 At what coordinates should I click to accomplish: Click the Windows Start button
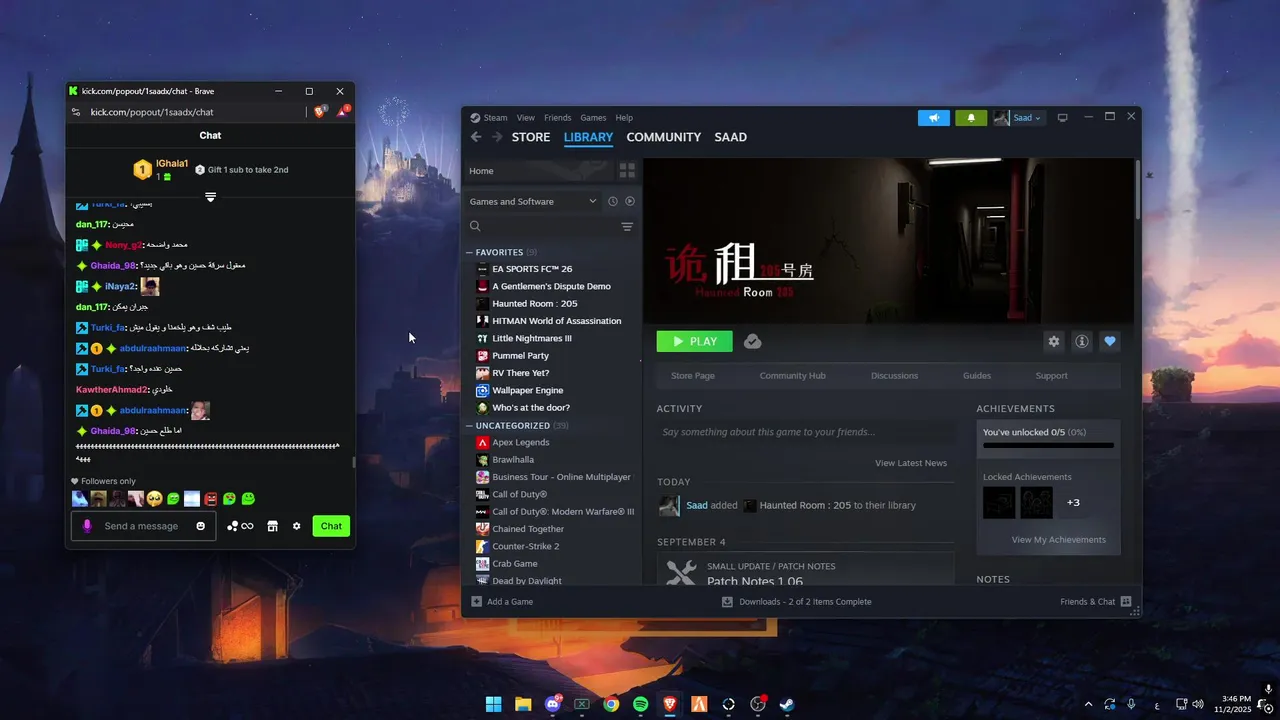tap(493, 704)
